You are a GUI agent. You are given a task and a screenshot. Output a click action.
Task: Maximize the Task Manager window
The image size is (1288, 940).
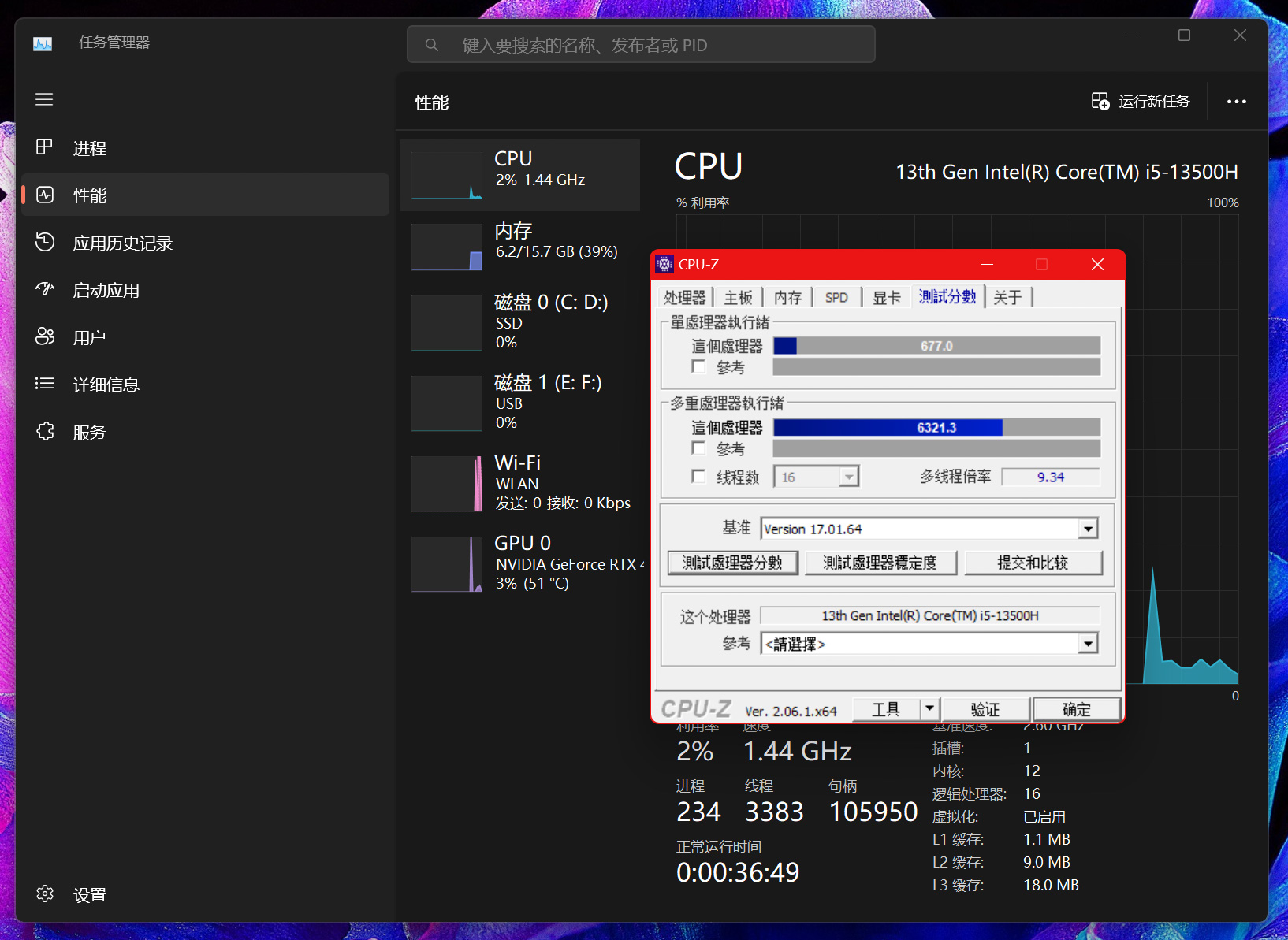pyautogui.click(x=1184, y=35)
